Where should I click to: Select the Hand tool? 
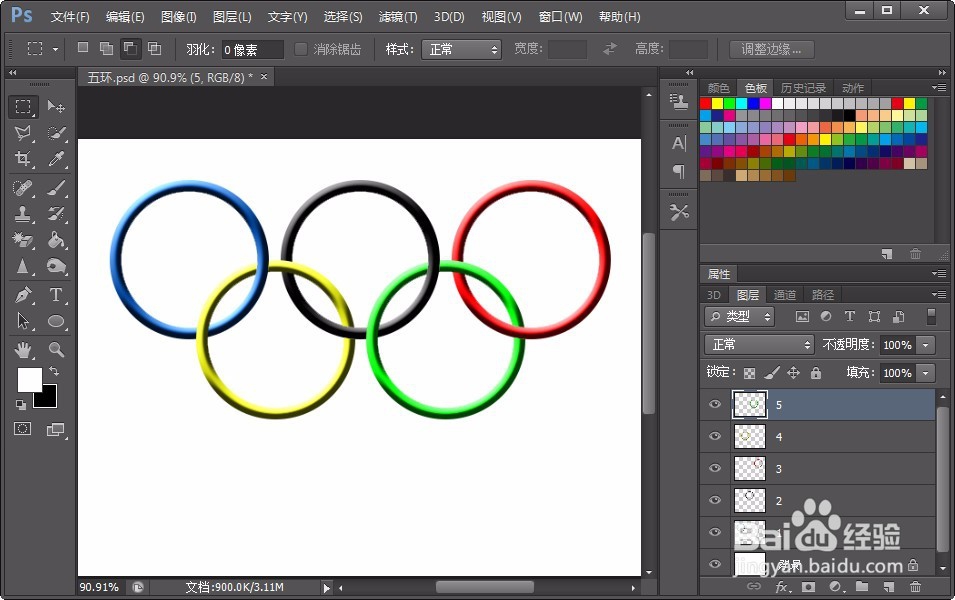(23, 350)
